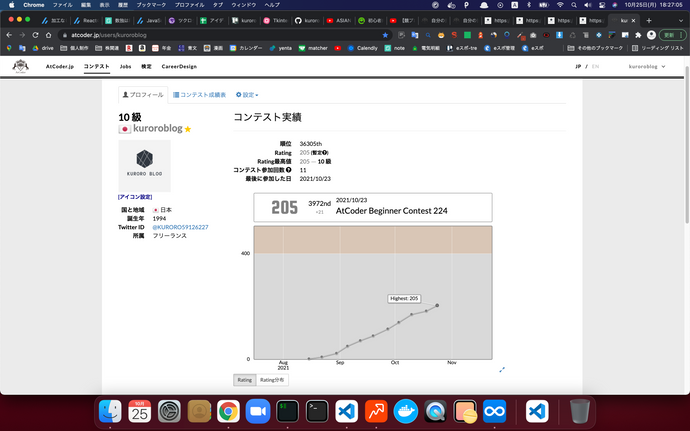Click the blue bookmark star in address bar

coord(385,35)
